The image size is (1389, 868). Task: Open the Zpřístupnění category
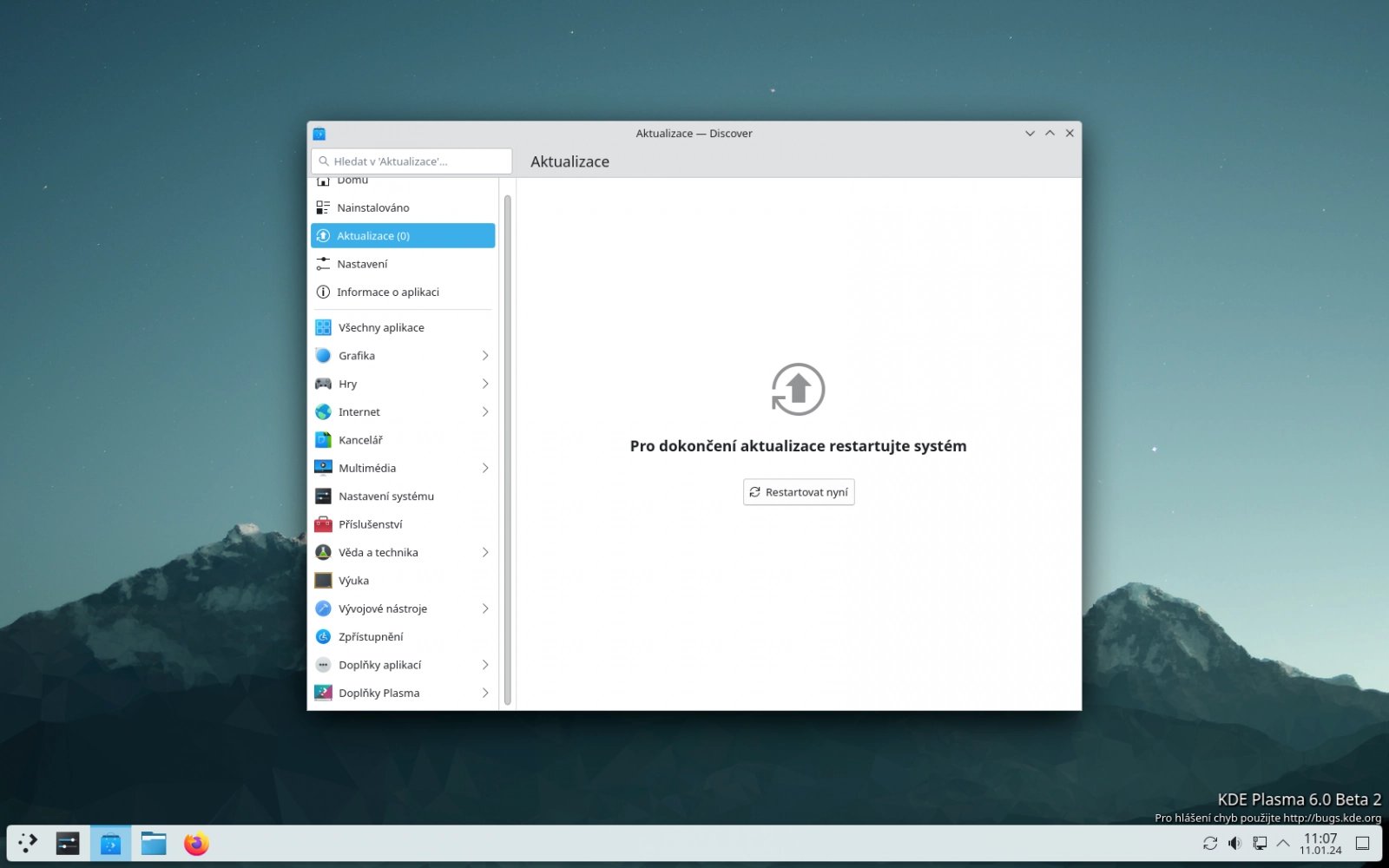click(x=403, y=636)
